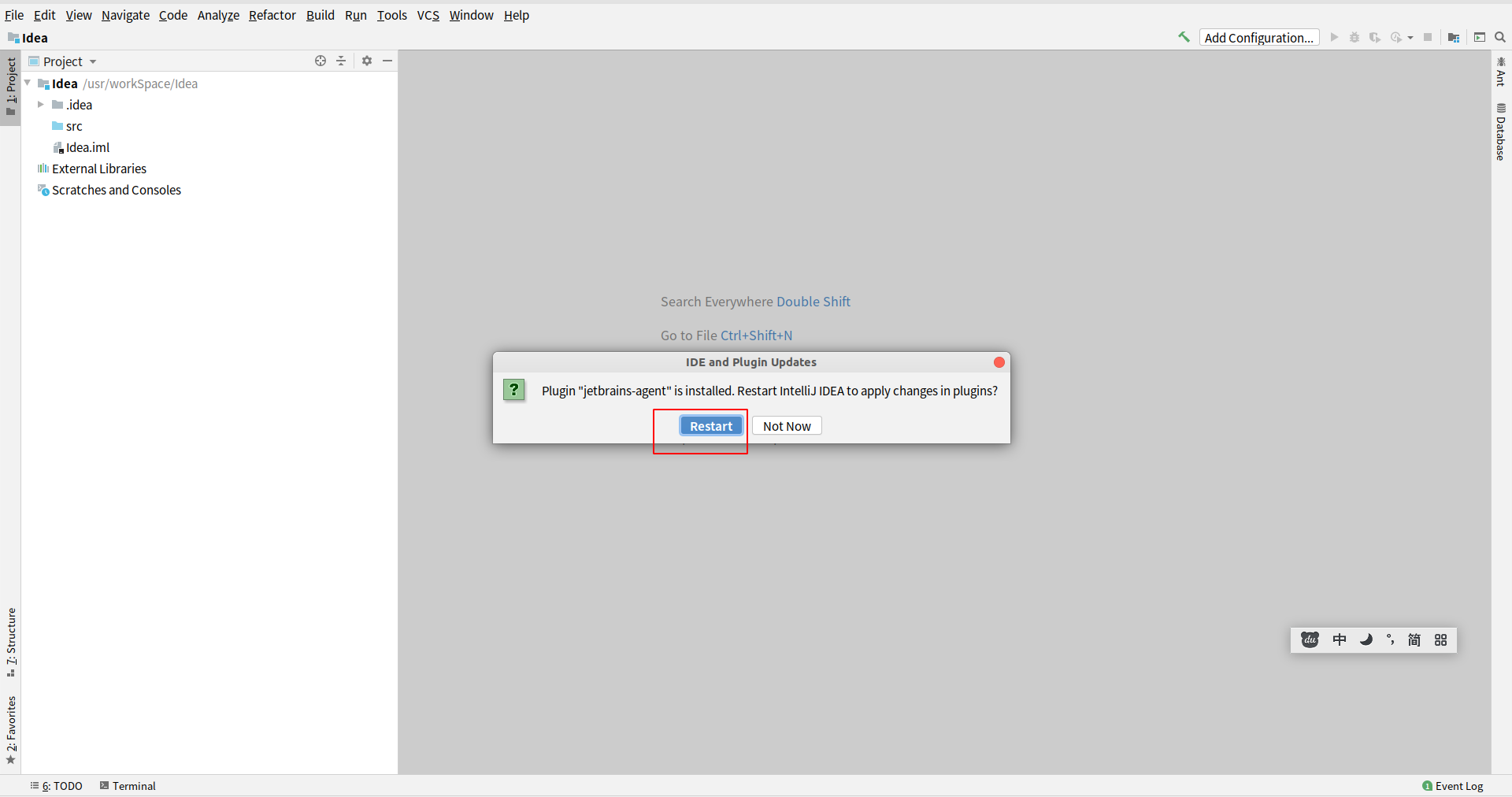The width and height of the screenshot is (1512, 797).
Task: Click the Build Project hammer icon
Action: 1184,37
